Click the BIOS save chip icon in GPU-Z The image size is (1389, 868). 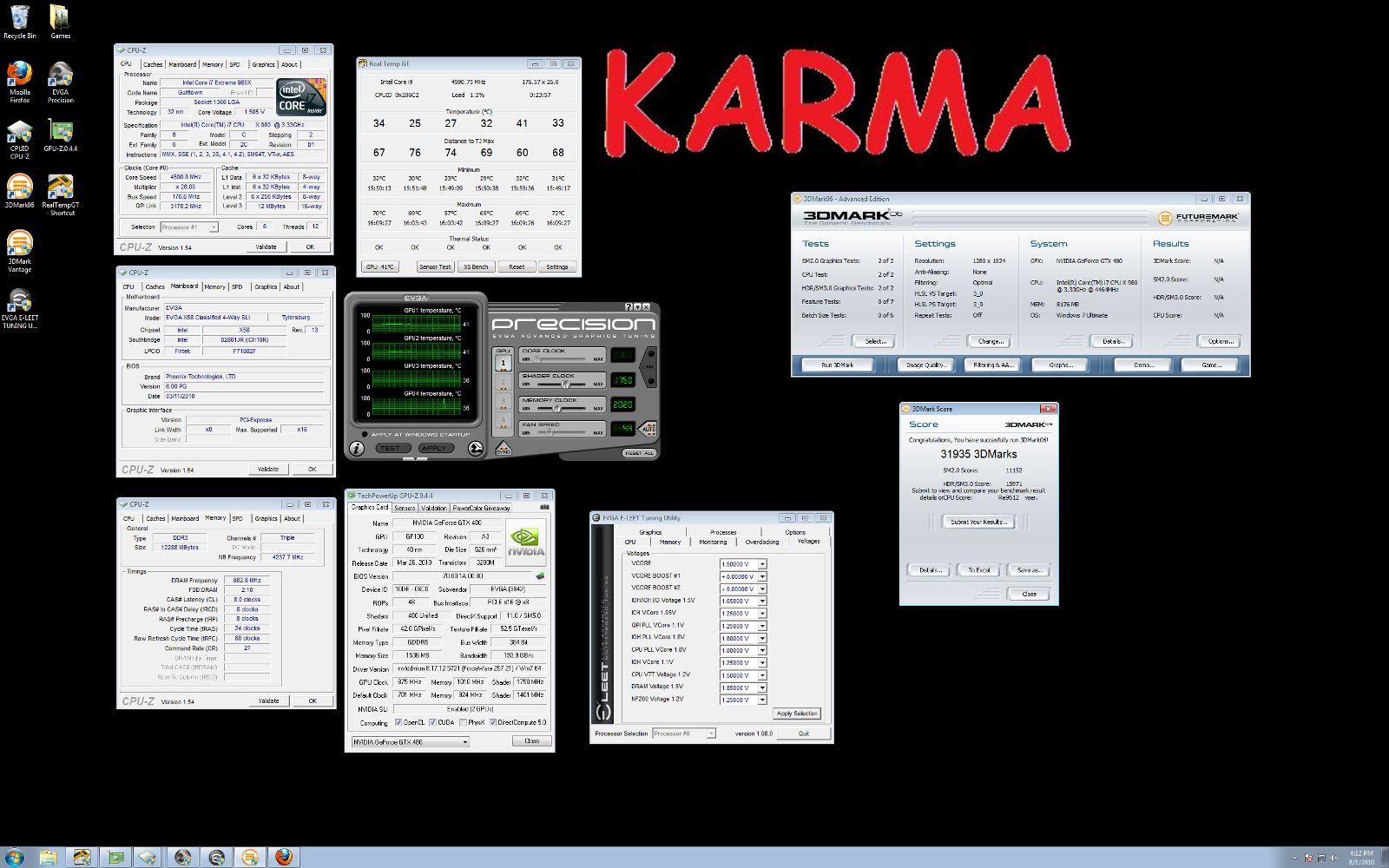(540, 575)
